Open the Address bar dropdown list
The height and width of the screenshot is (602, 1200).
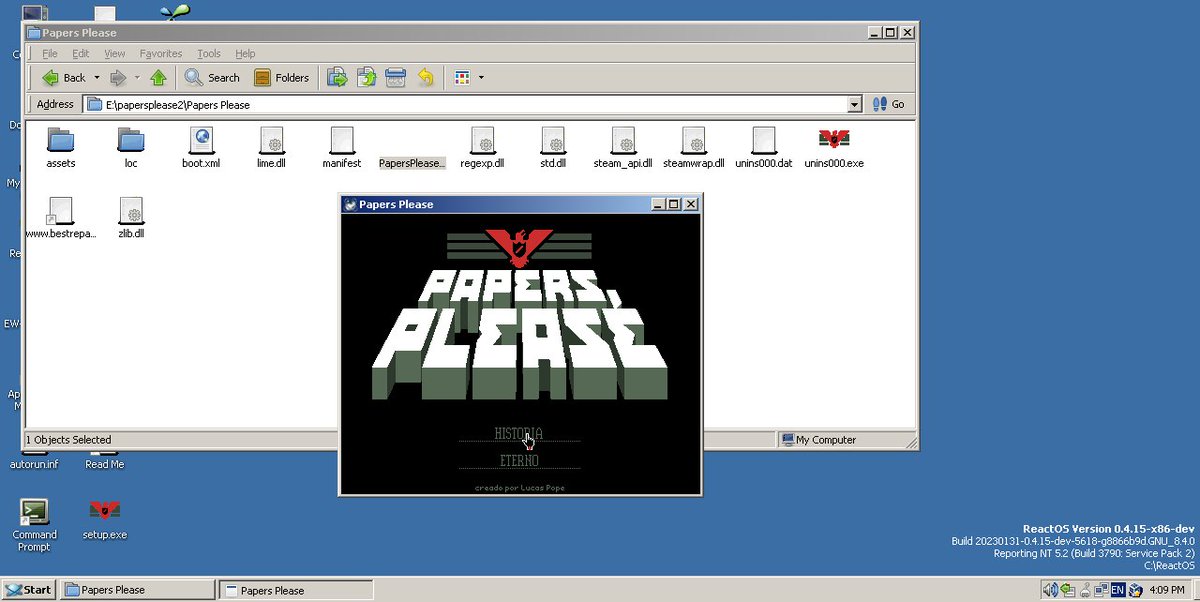coord(853,104)
